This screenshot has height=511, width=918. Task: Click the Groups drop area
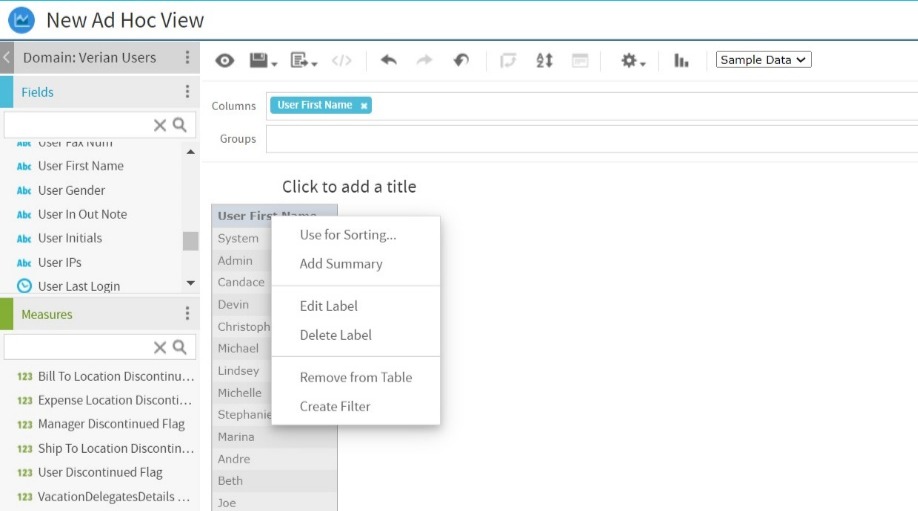pos(592,139)
